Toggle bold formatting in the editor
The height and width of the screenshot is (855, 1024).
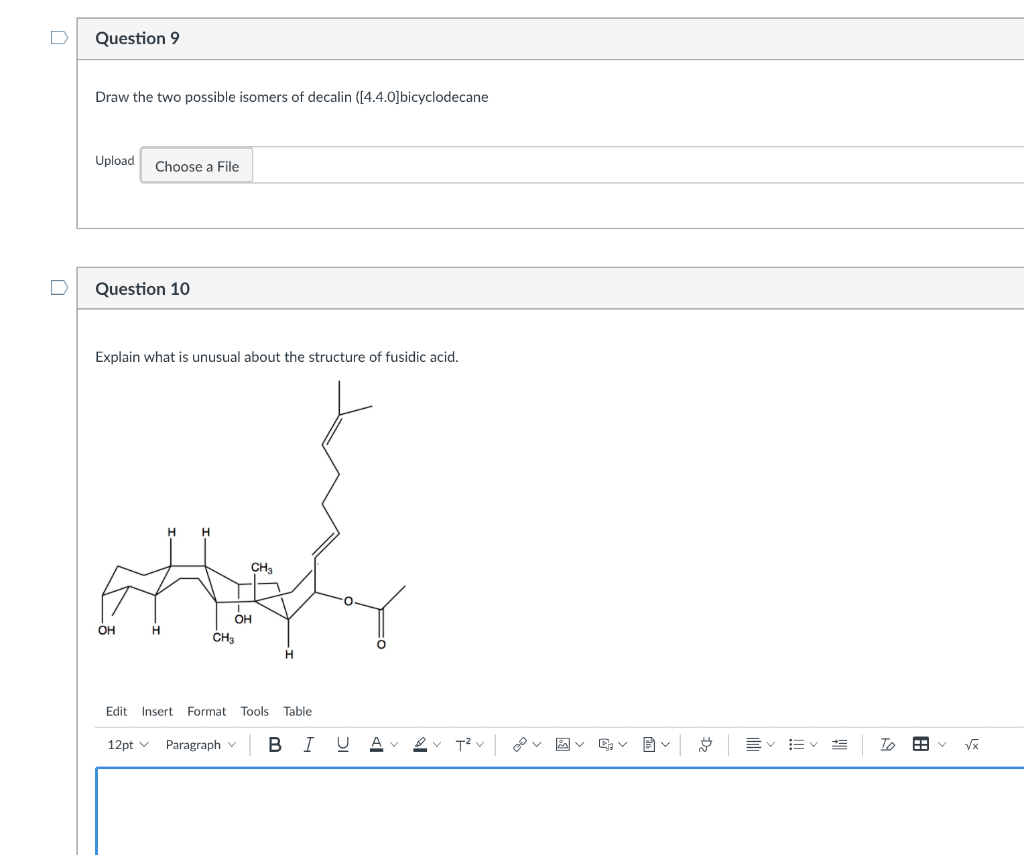point(275,743)
